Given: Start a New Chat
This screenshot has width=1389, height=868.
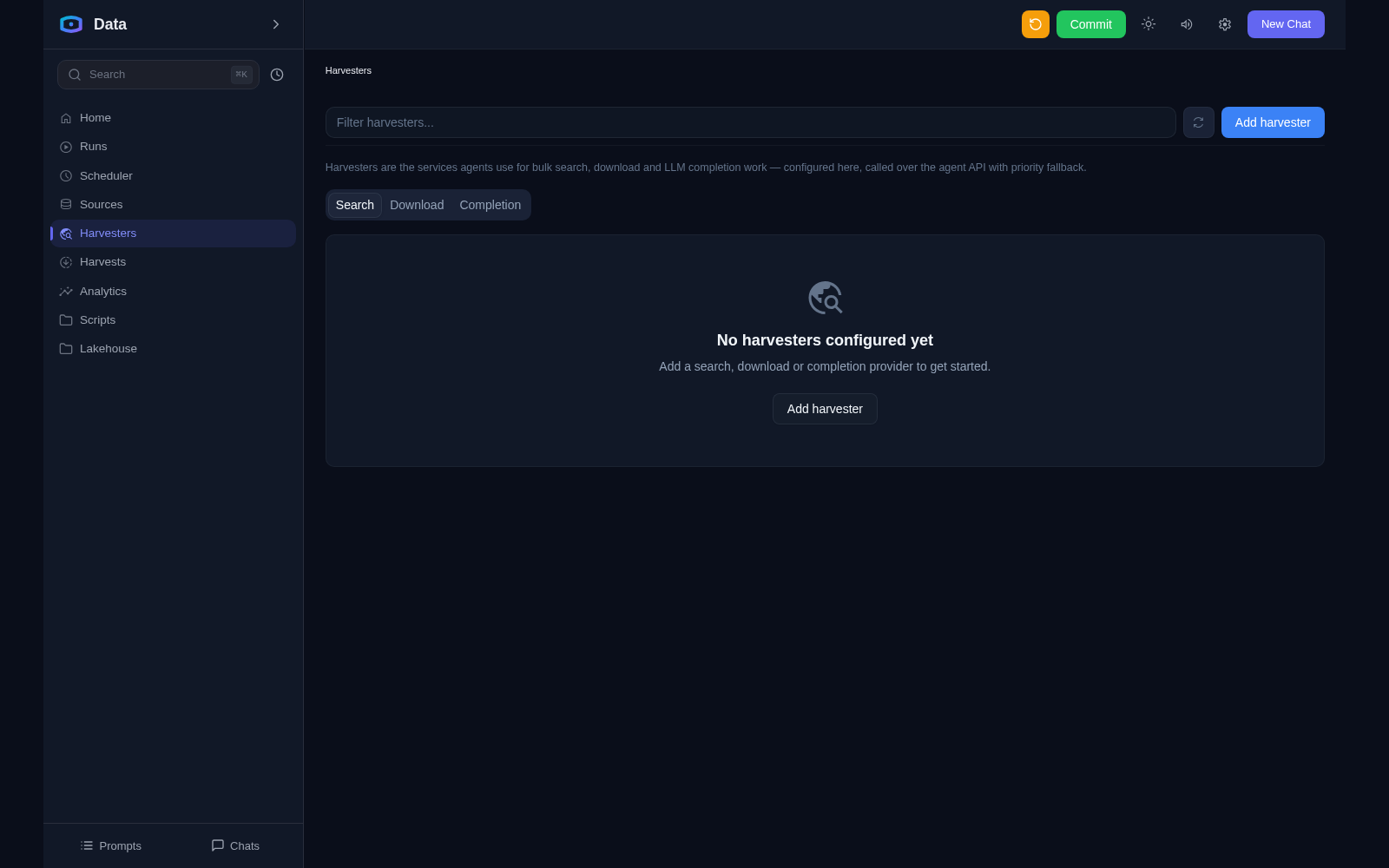Looking at the screenshot, I should [1286, 24].
